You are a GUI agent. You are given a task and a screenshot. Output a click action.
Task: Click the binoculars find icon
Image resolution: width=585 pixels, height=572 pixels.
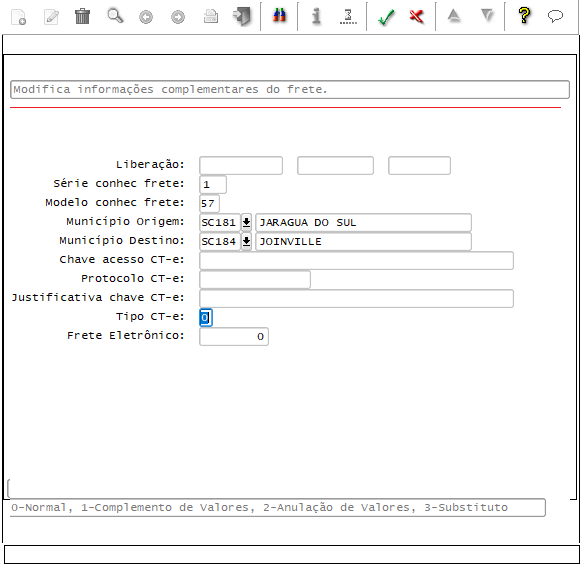pyautogui.click(x=279, y=16)
